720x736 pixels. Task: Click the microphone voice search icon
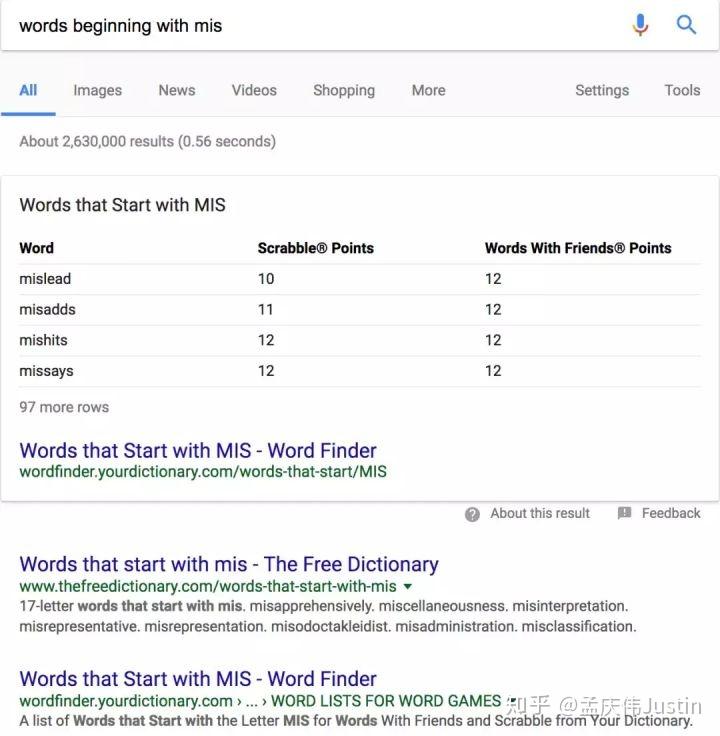click(x=640, y=25)
